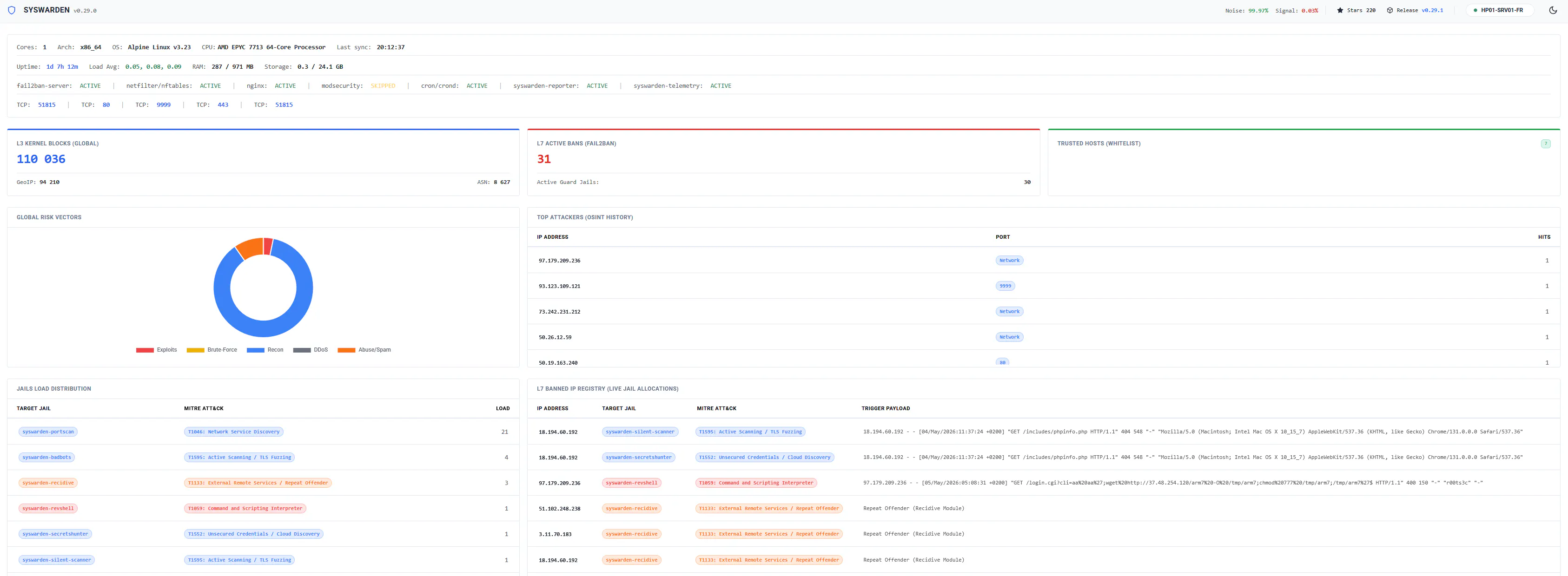Viewport: 1568px width, 576px height.
Task: Select attacker IP 73.242.231.212
Action: [559, 312]
